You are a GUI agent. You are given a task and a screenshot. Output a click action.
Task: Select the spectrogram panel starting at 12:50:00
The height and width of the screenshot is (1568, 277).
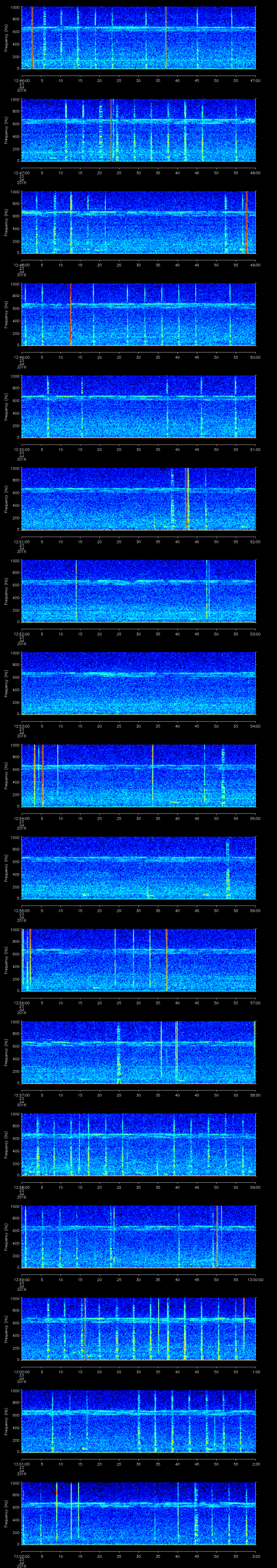tap(138, 407)
